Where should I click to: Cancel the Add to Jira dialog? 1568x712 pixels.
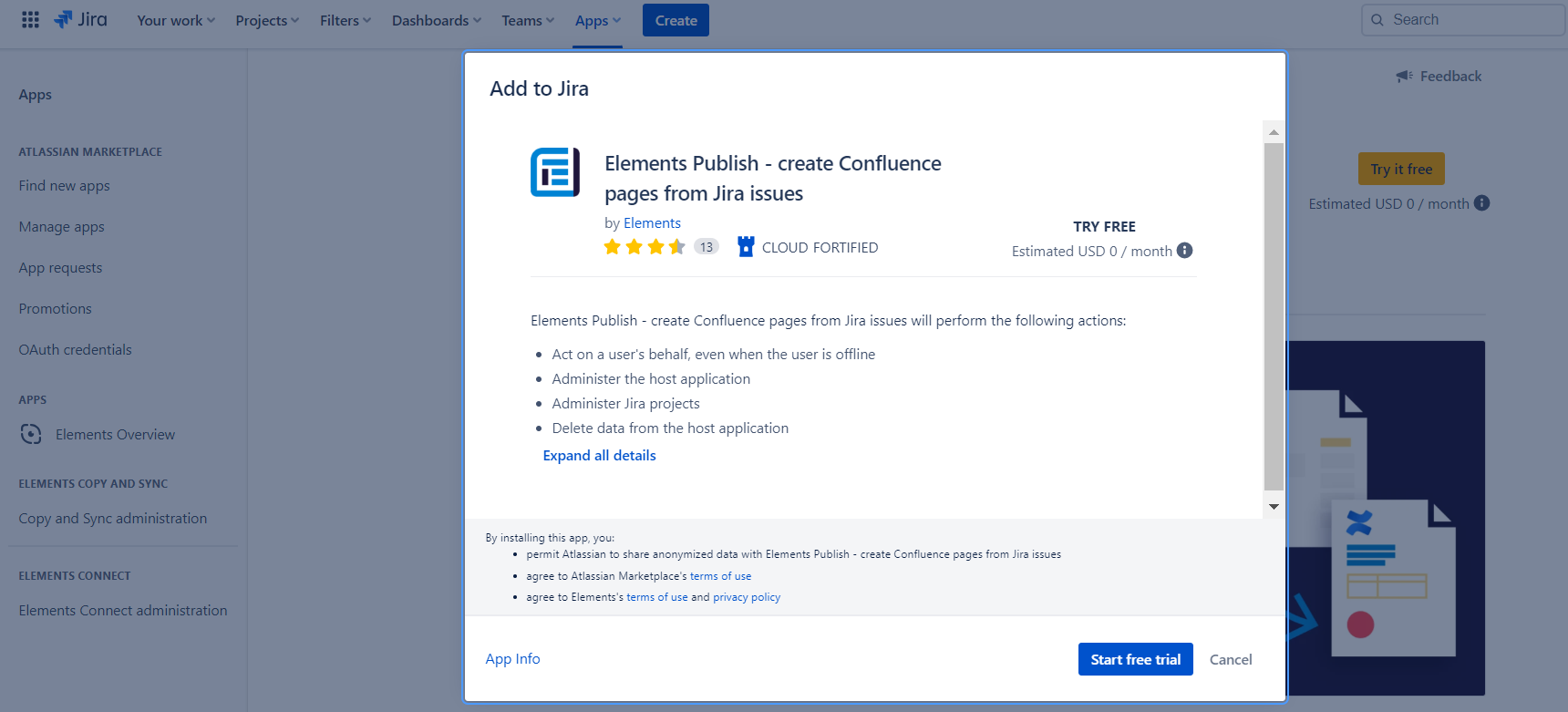tap(1230, 659)
